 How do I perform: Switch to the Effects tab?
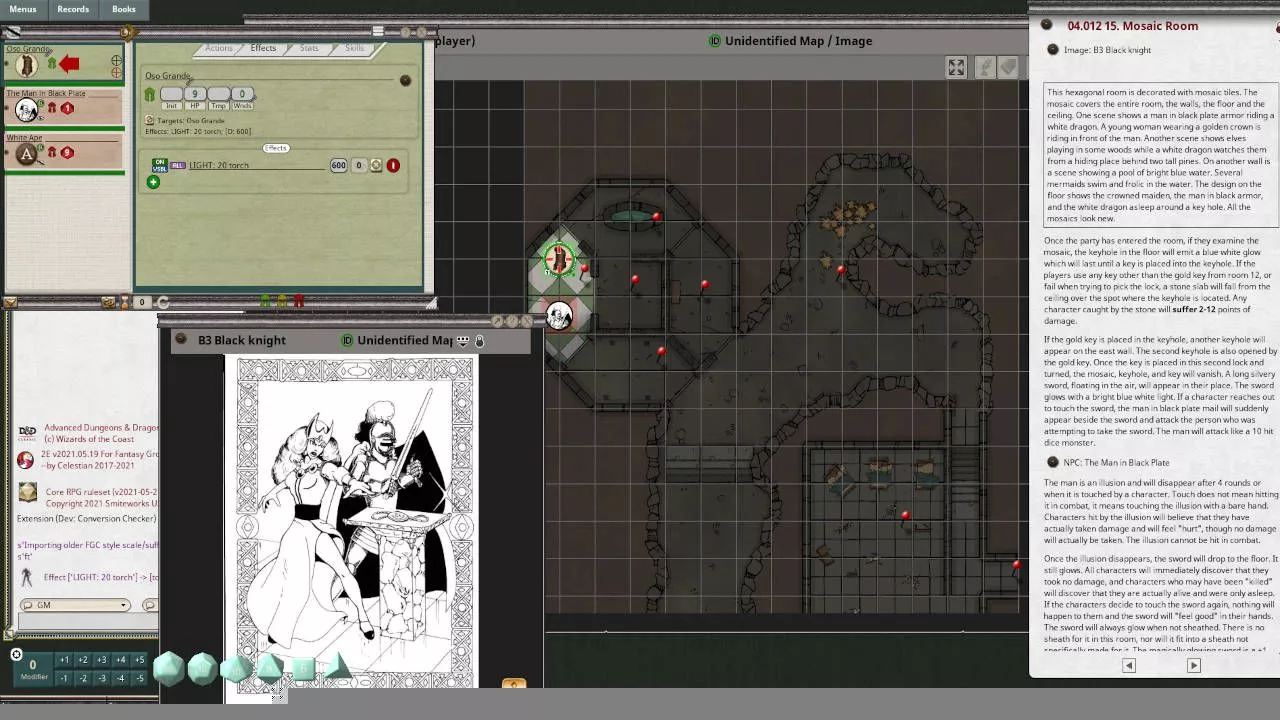(x=263, y=48)
